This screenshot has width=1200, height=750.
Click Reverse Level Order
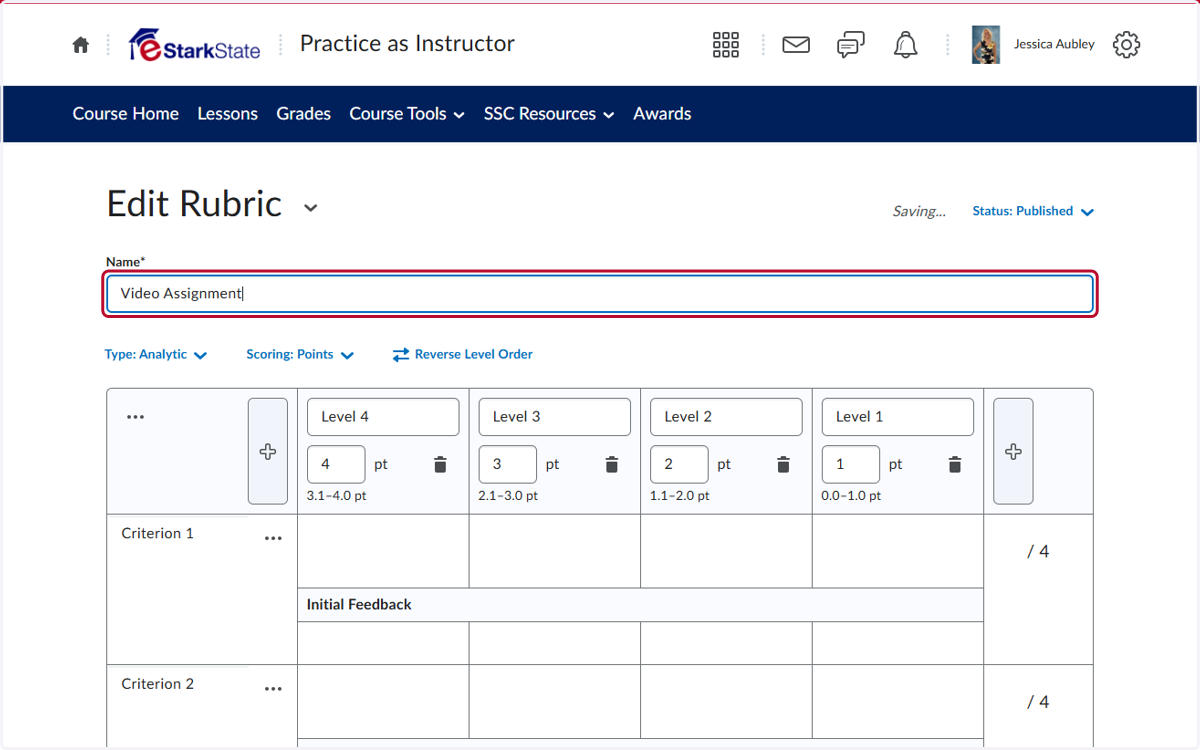[x=462, y=354]
